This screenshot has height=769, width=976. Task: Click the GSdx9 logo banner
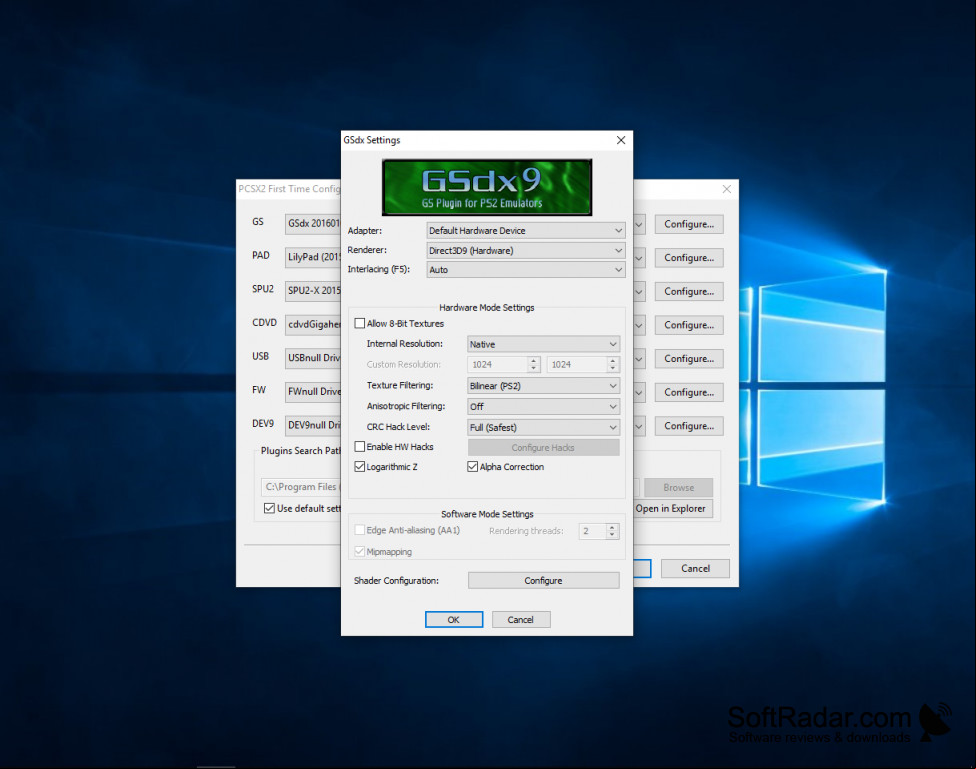click(x=487, y=187)
